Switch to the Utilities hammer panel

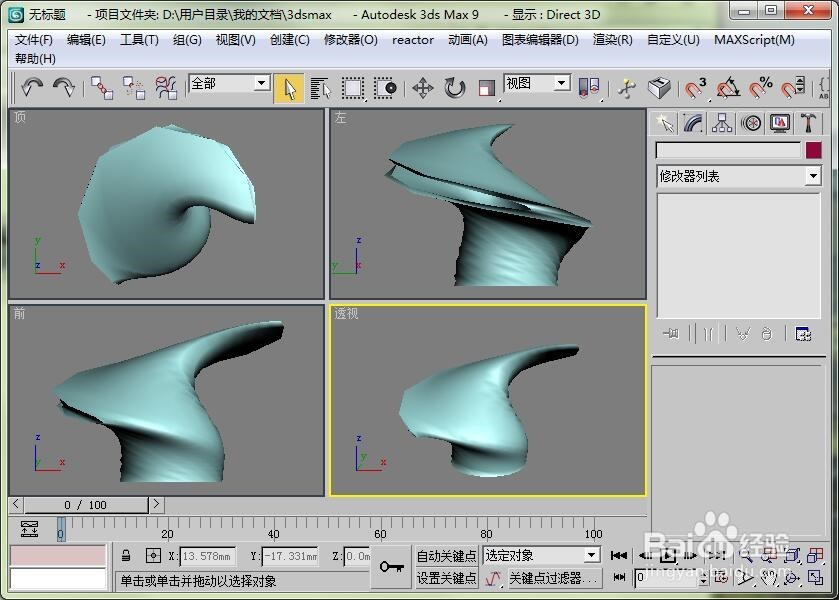click(808, 122)
